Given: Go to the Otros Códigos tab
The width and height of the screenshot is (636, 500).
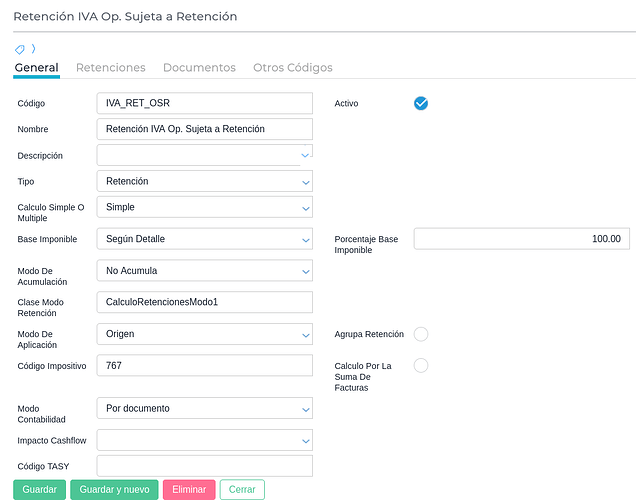Looking at the screenshot, I should pyautogui.click(x=293, y=68).
